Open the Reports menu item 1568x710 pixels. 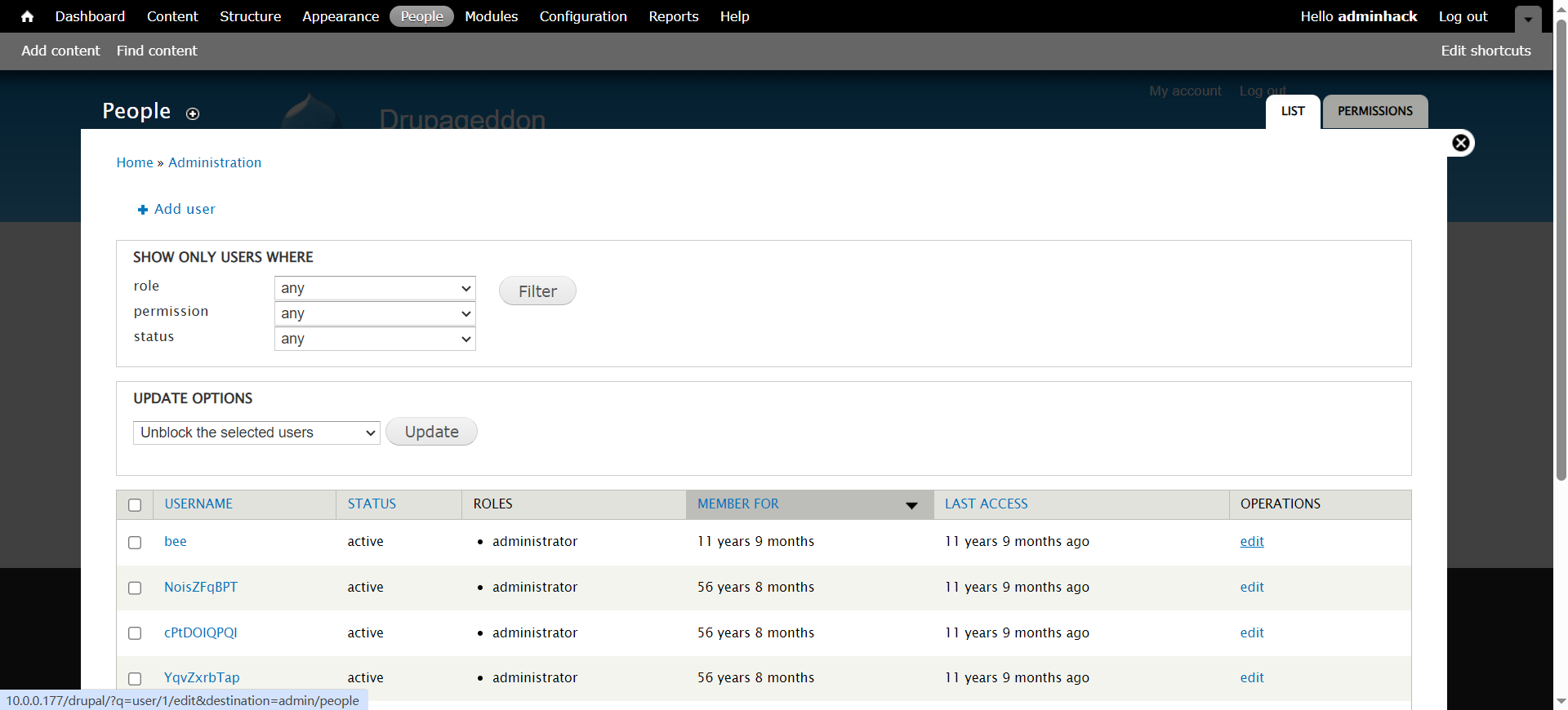tap(674, 16)
